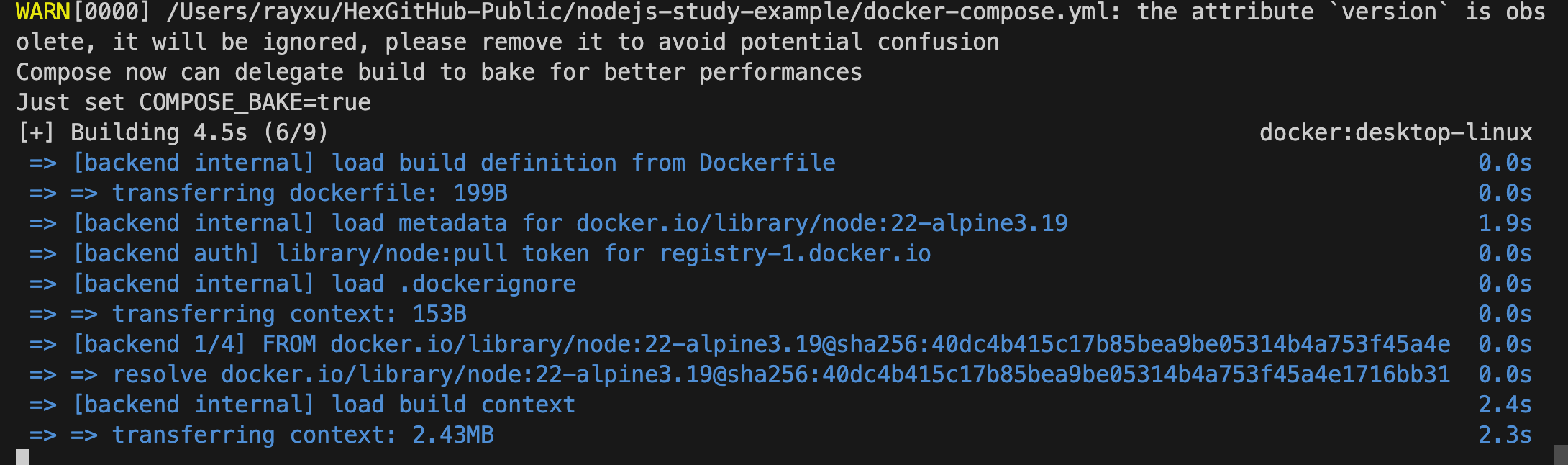
Task: Click the yellow WARN label
Action: (x=43, y=12)
